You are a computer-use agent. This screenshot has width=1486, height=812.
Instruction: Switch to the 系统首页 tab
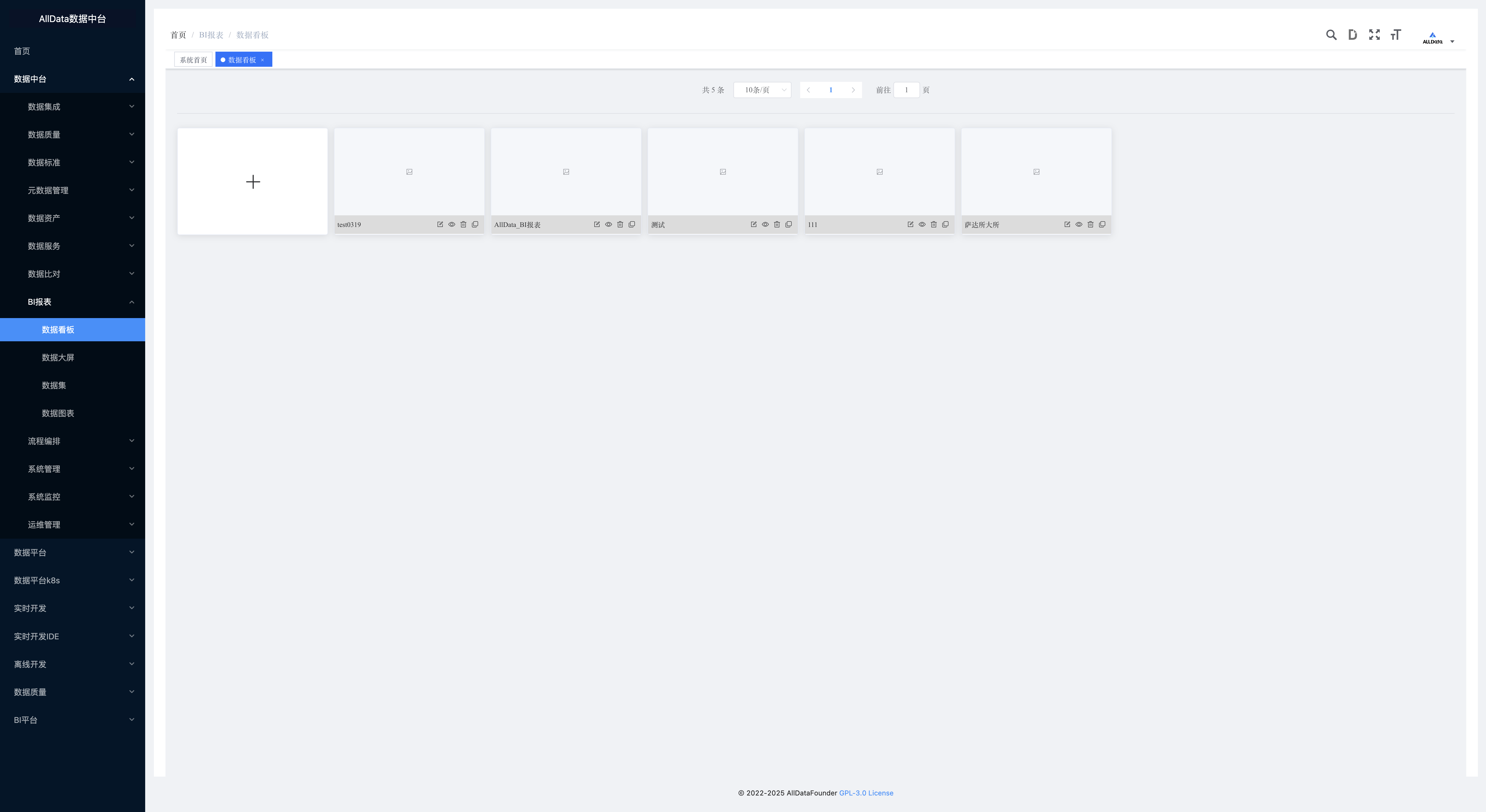(193, 59)
